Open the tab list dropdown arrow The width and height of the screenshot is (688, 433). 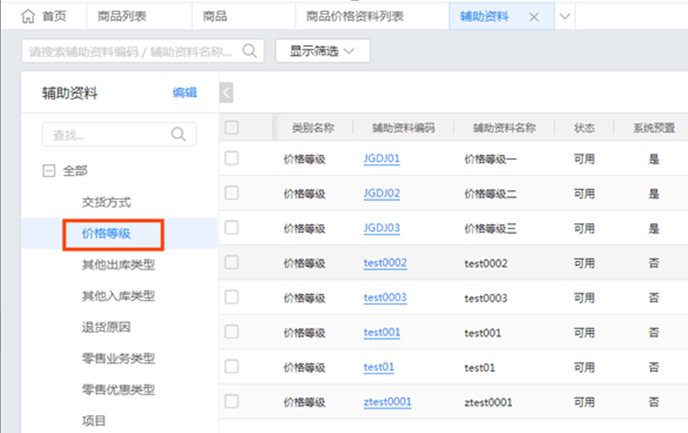coord(564,17)
